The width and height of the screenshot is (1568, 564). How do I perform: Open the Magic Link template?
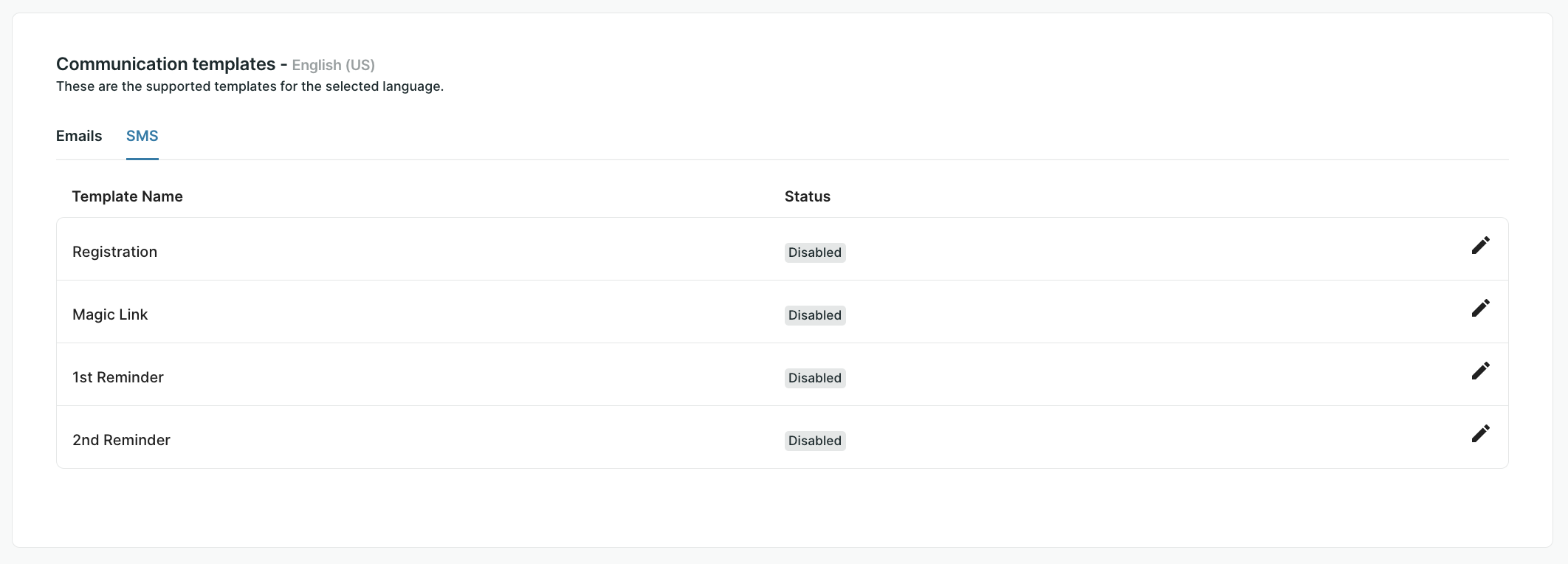(x=109, y=314)
